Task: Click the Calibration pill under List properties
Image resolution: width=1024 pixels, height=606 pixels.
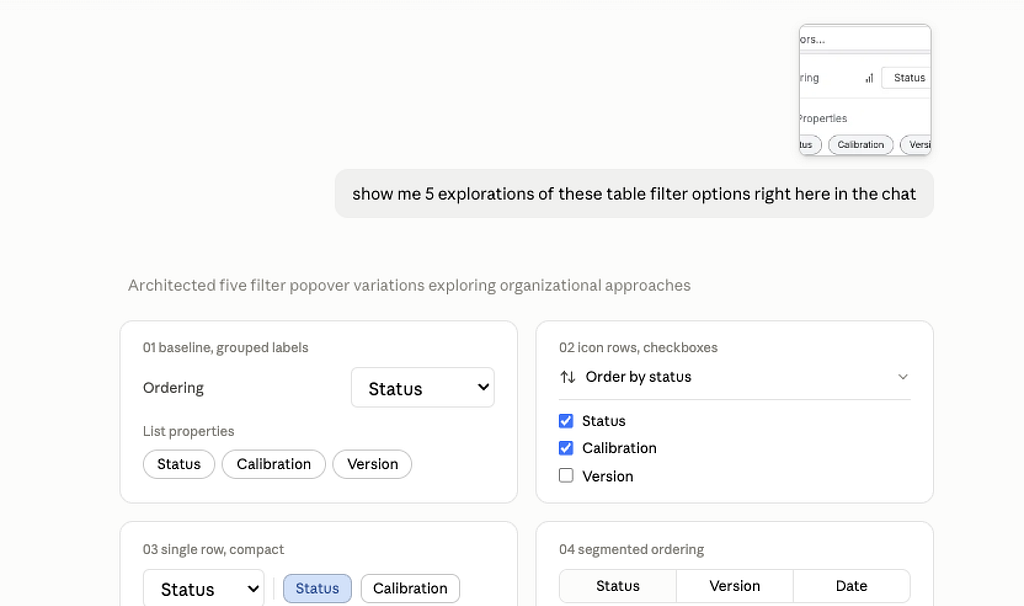Action: pyautogui.click(x=274, y=464)
